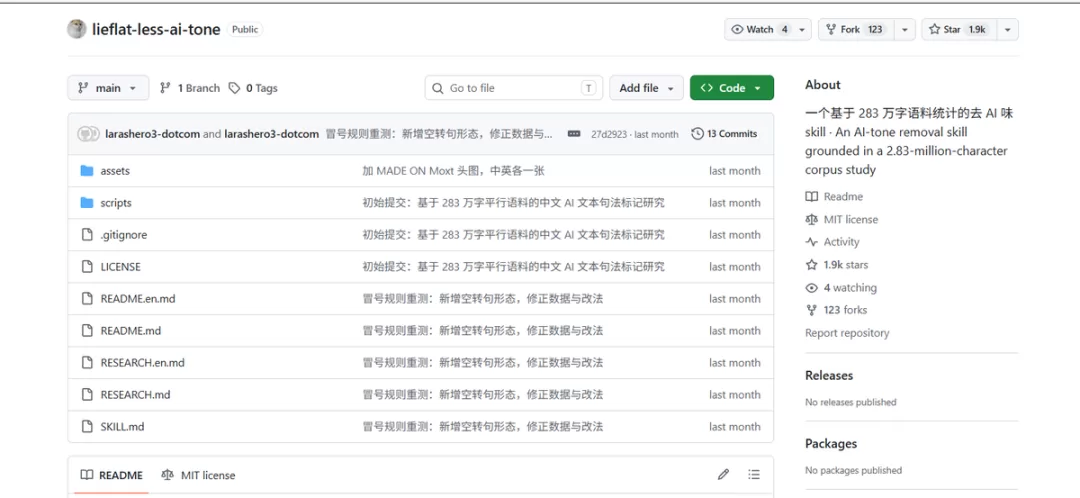Expand the commit message ellipsis button
This screenshot has height=498, width=1080.
[x=574, y=134]
